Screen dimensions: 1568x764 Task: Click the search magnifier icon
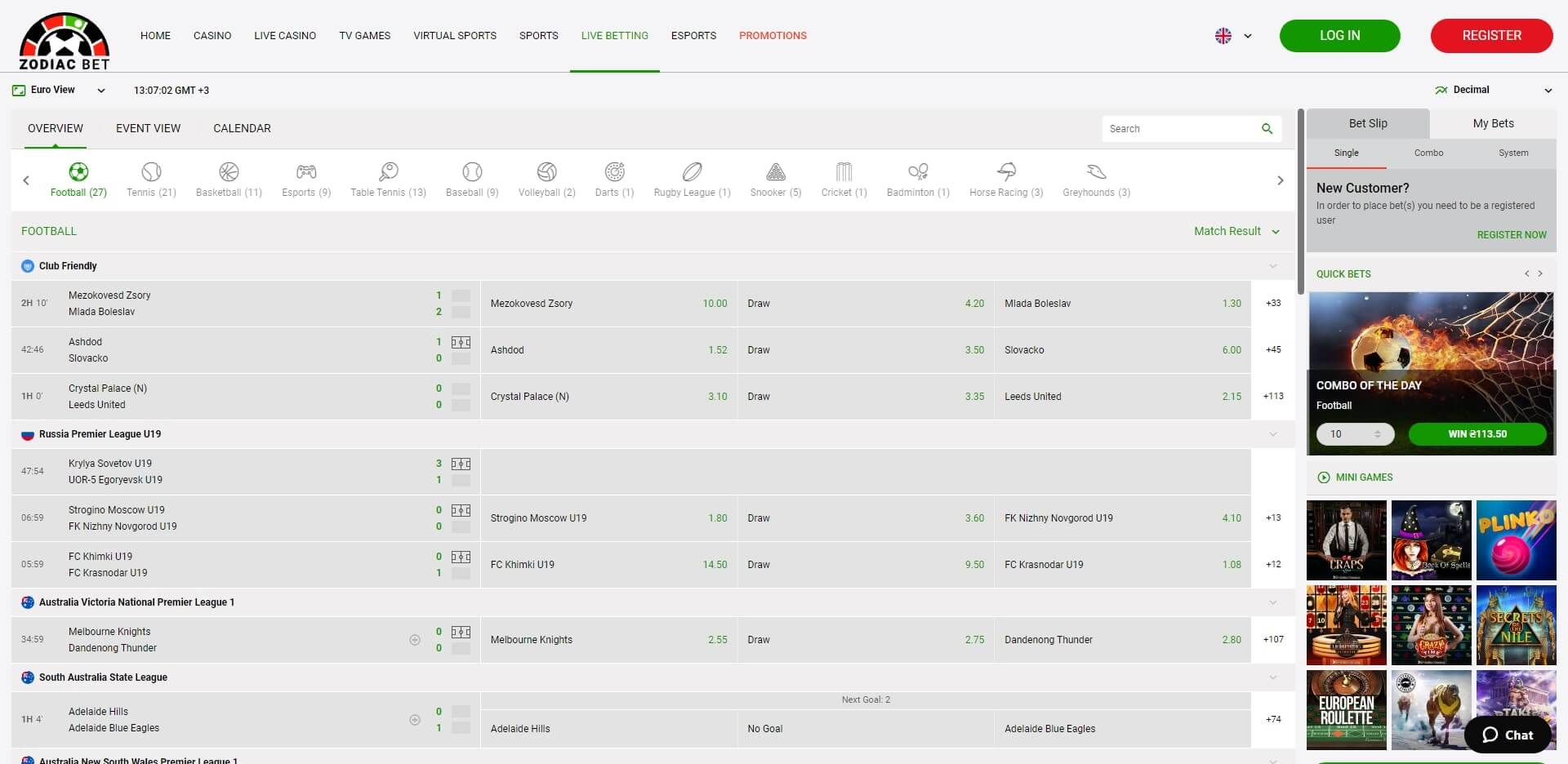pos(1267,128)
